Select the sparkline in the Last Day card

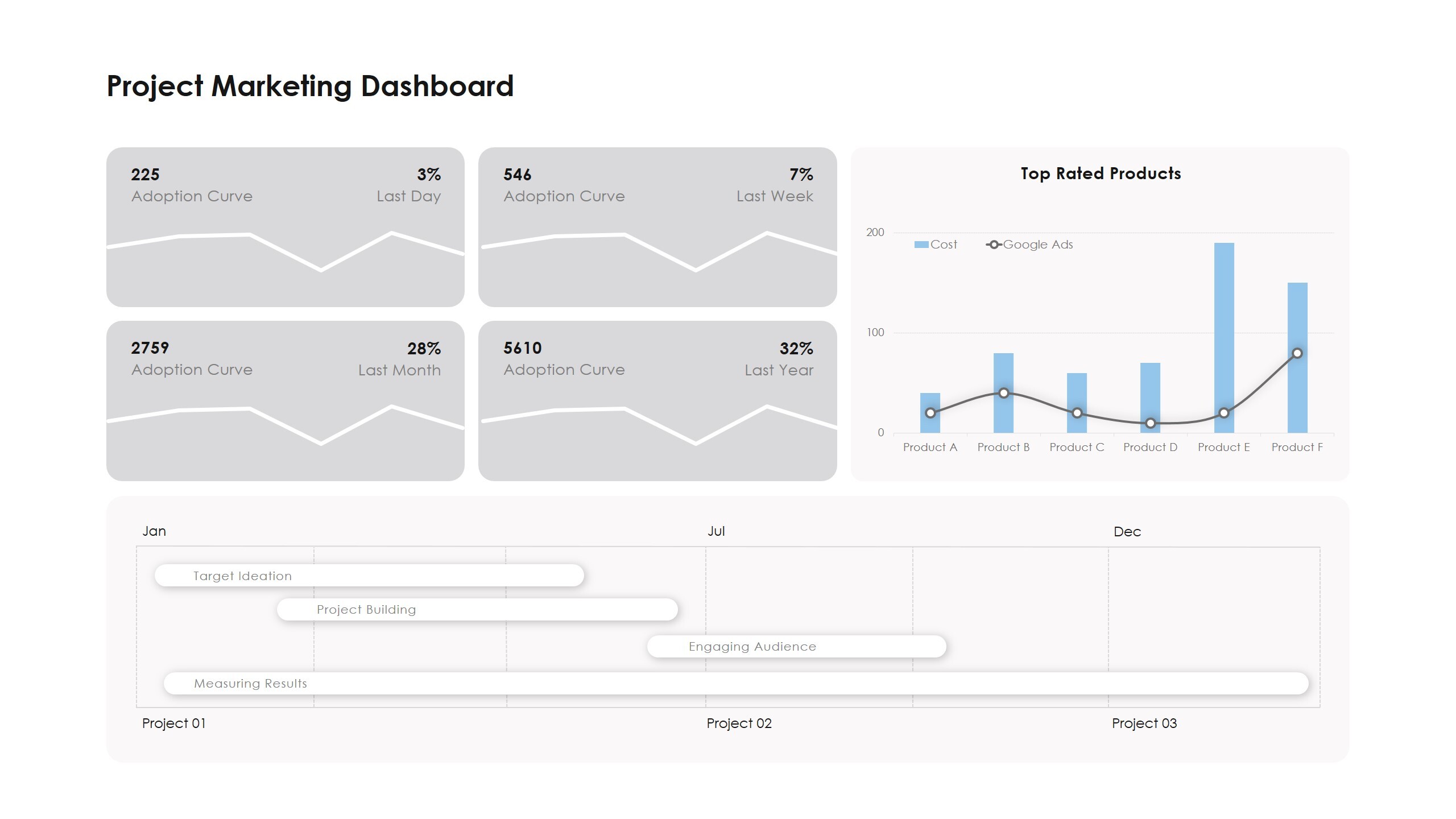click(x=286, y=251)
